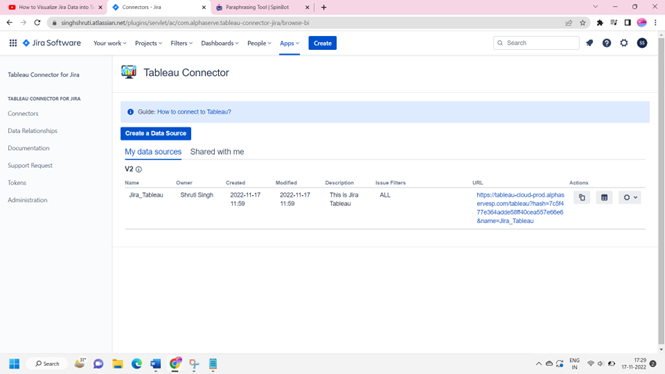Bookmark this page with the star icon

pyautogui.click(x=583, y=23)
